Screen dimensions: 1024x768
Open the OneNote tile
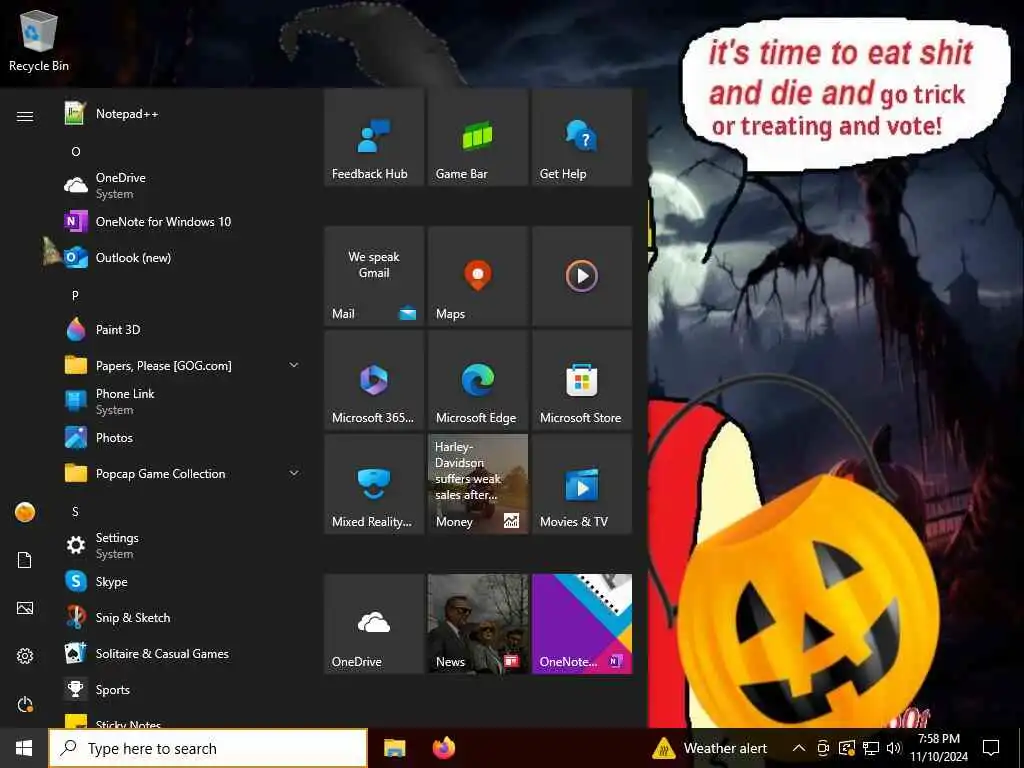tap(582, 624)
